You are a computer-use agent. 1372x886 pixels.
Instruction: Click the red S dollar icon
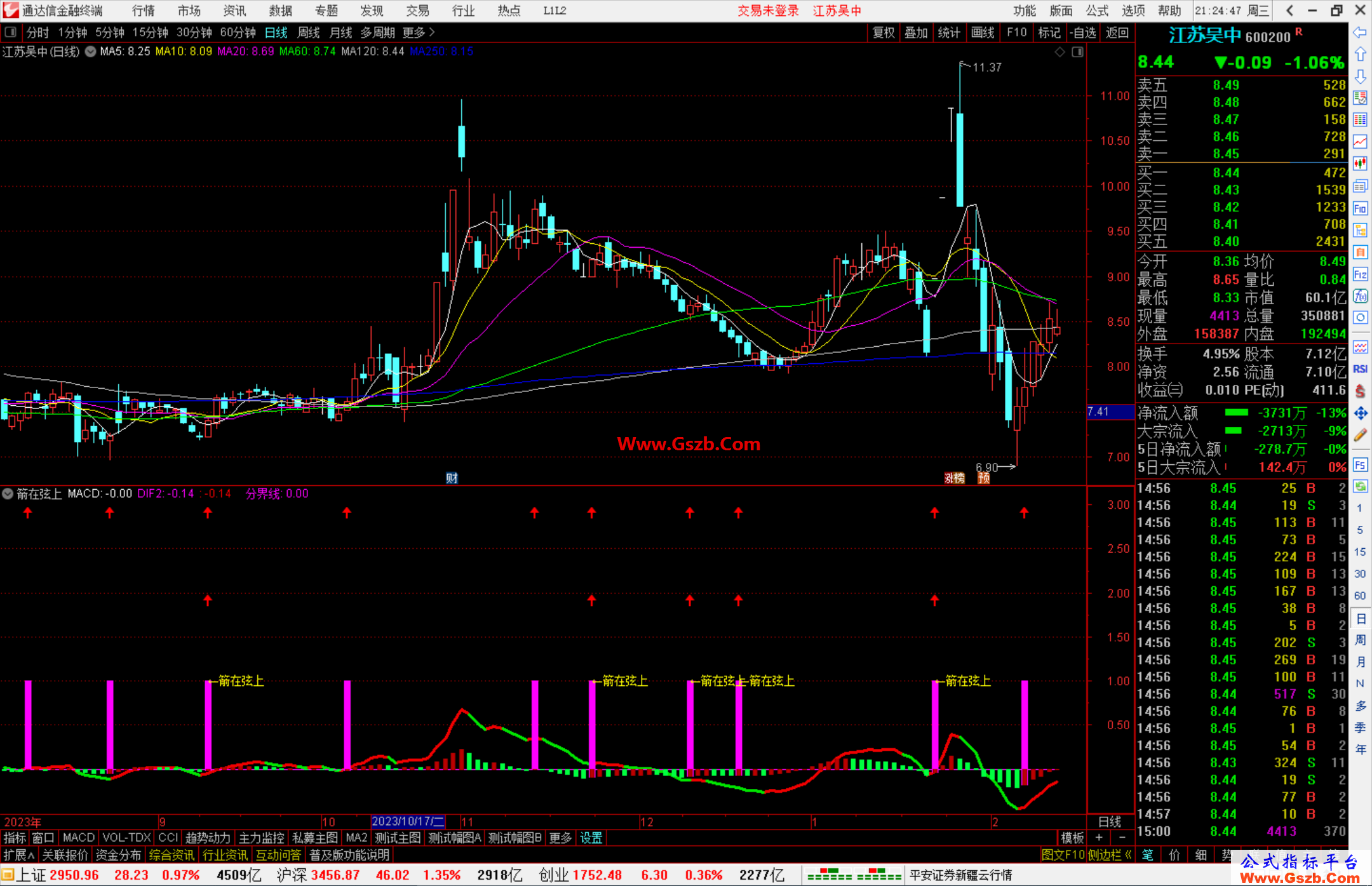tap(1360, 391)
